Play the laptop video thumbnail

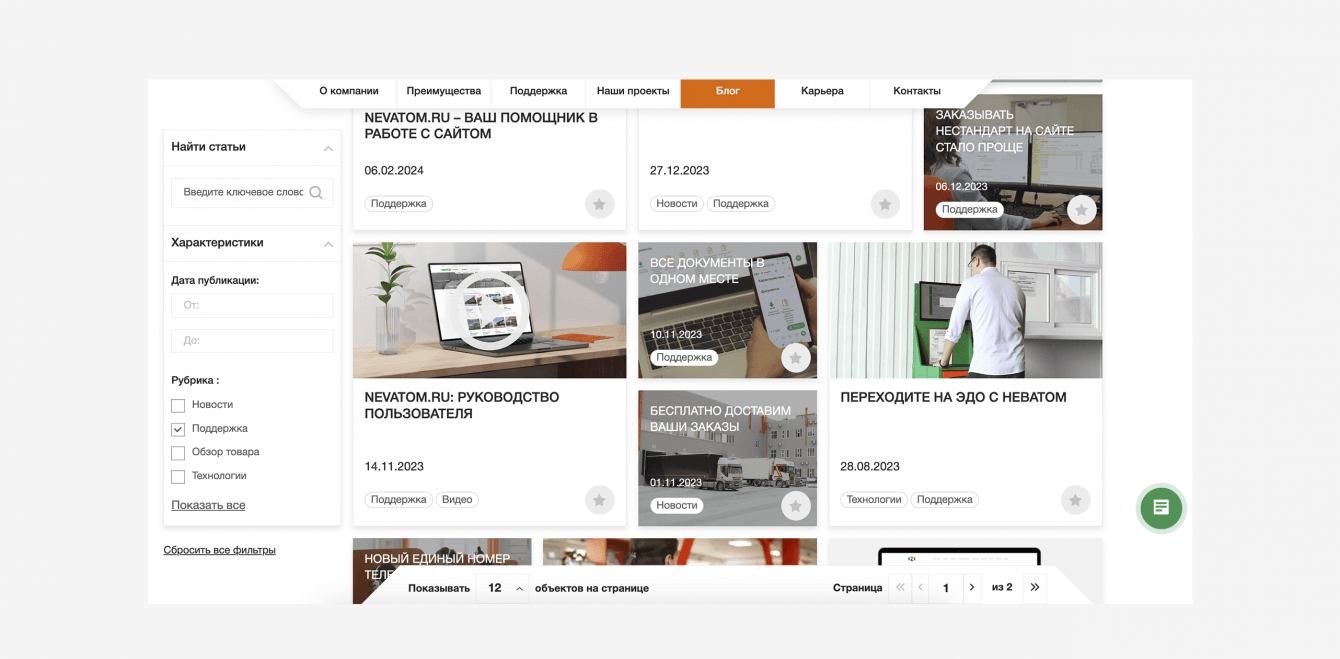click(x=489, y=310)
